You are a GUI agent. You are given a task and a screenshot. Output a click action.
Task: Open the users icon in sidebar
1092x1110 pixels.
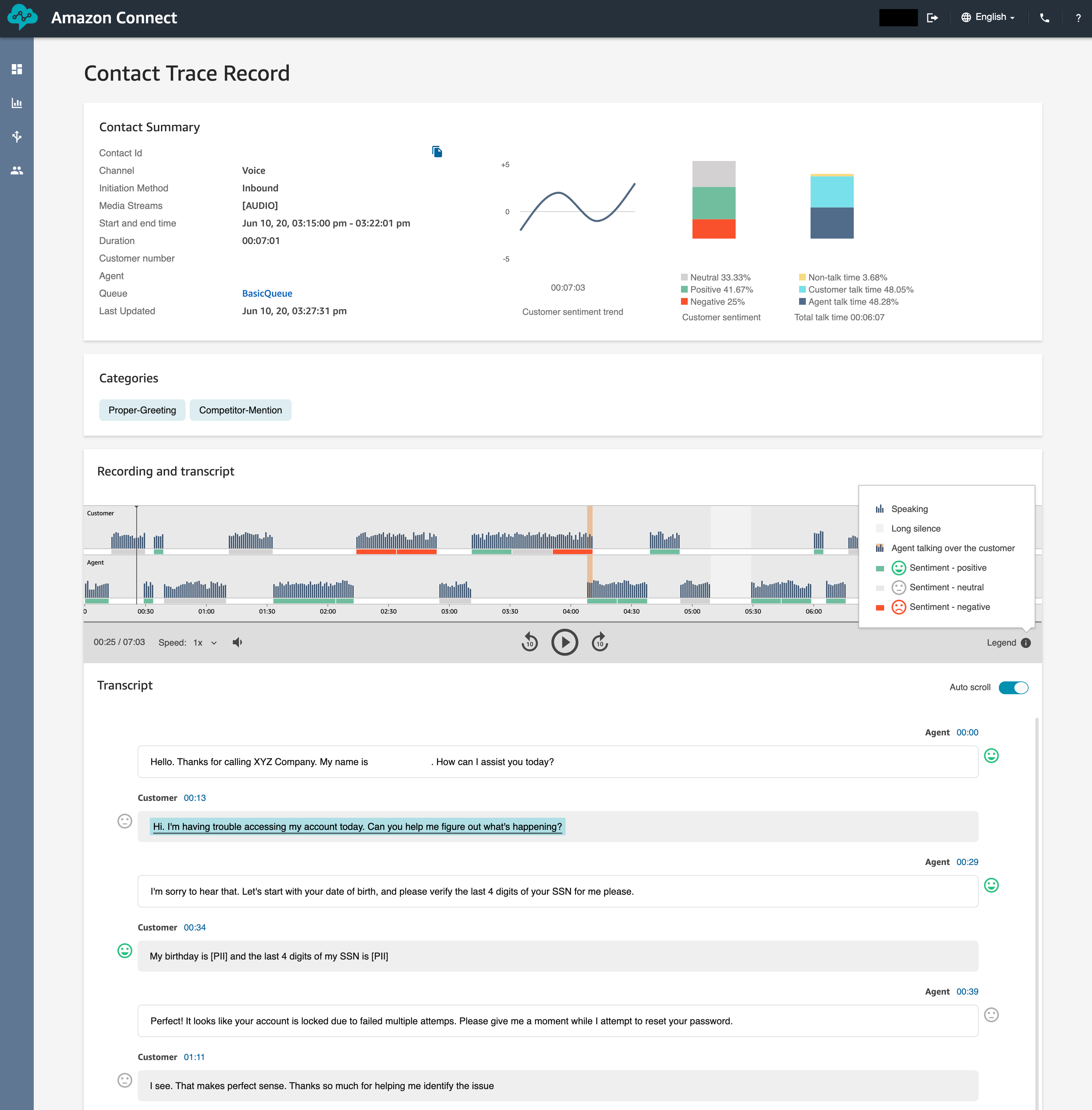pyautogui.click(x=17, y=170)
